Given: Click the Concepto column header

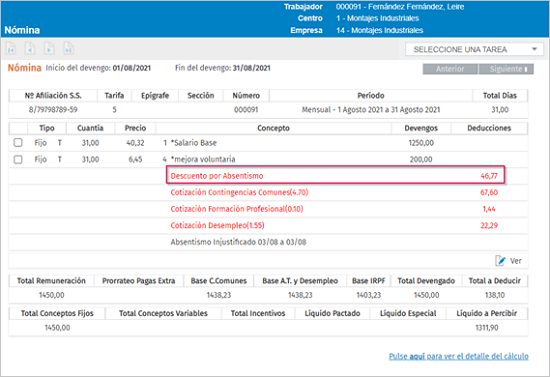Looking at the screenshot, I should pos(273,128).
